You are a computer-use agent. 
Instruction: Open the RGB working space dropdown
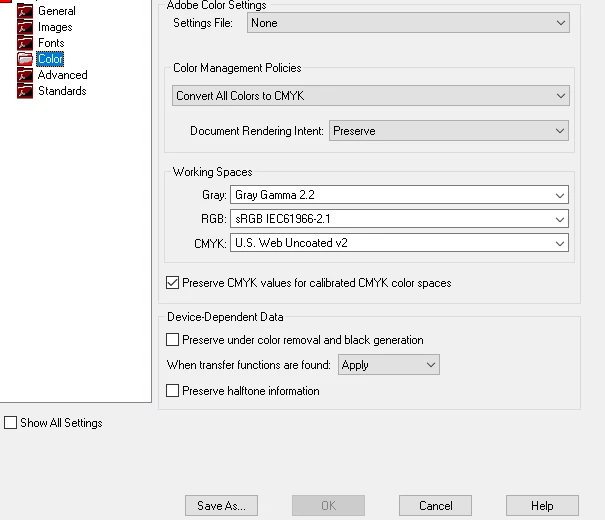399,219
